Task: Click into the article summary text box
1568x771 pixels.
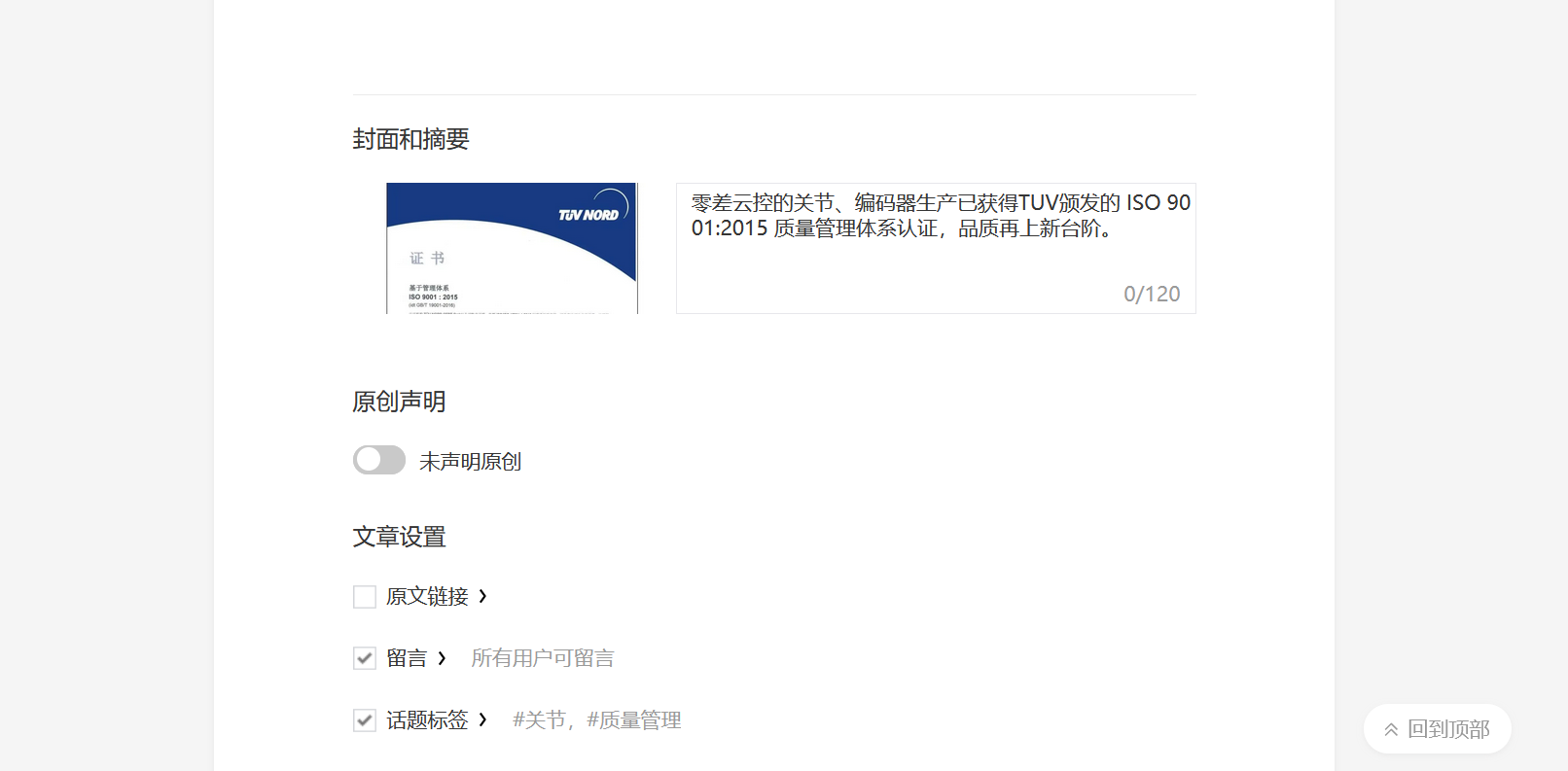Action: (936, 248)
